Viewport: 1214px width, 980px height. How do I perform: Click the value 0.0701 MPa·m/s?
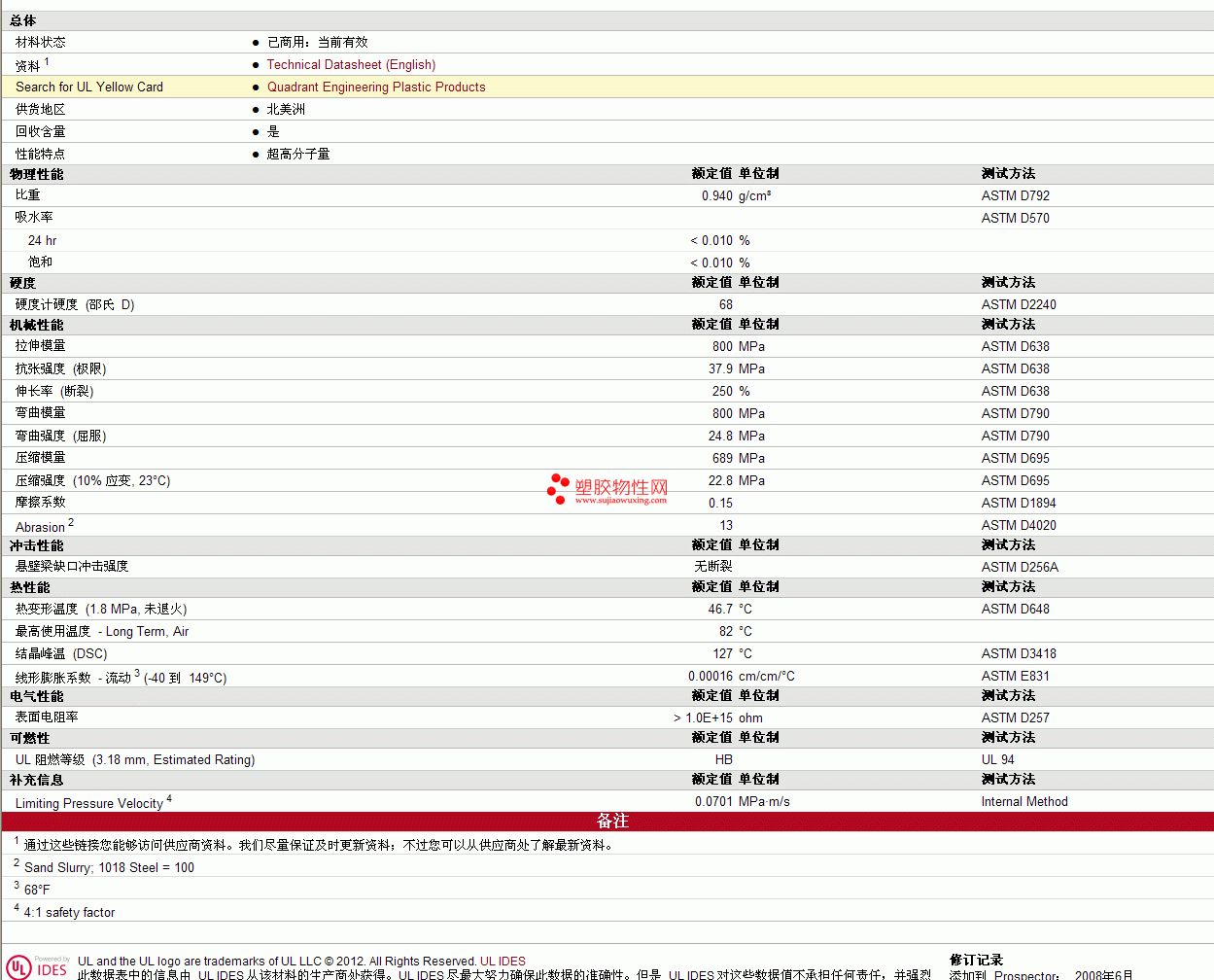point(743,801)
